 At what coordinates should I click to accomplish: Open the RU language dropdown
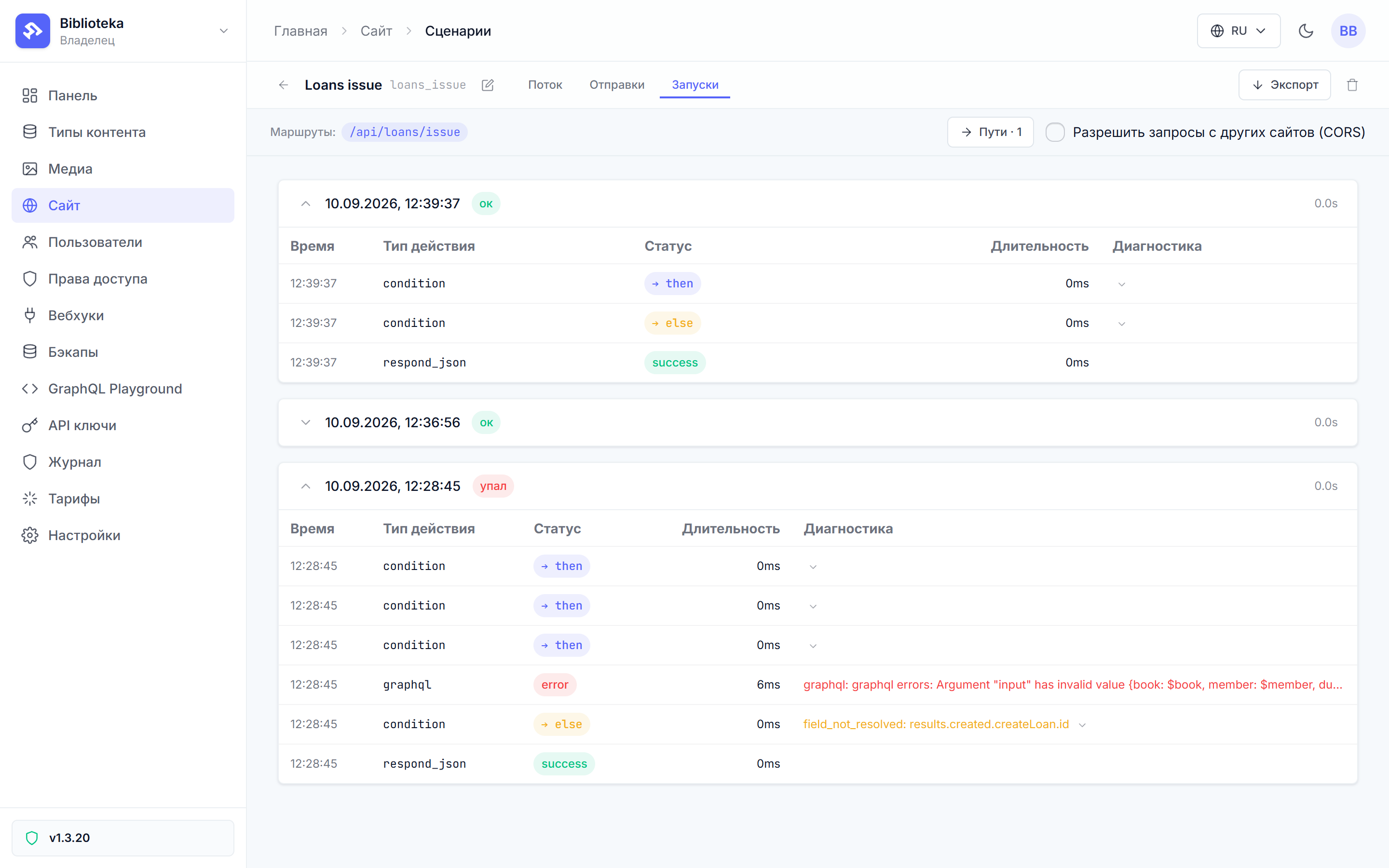click(x=1239, y=31)
